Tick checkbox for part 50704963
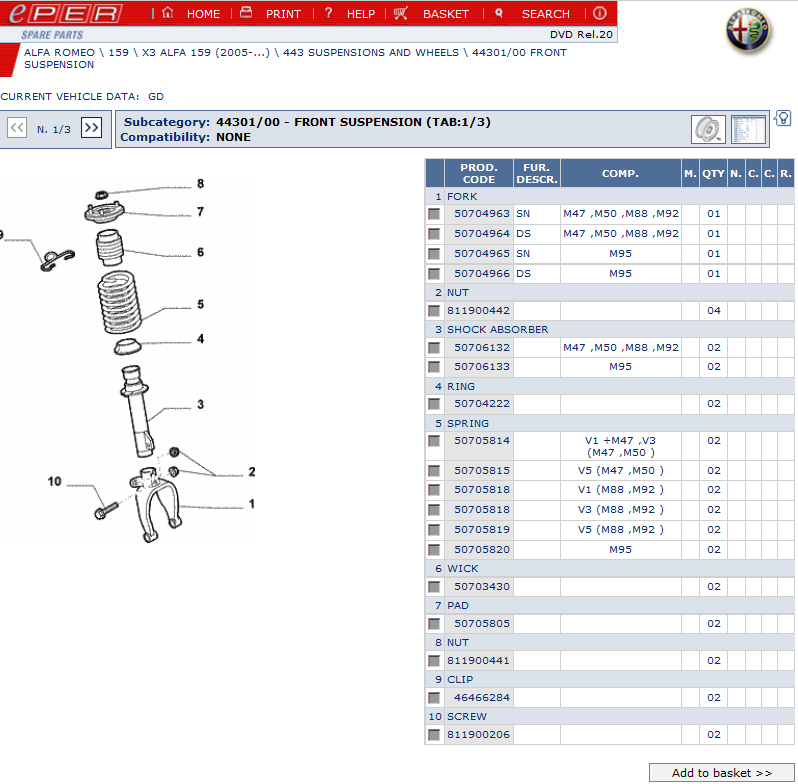Image resolution: width=798 pixels, height=784 pixels. click(x=434, y=214)
